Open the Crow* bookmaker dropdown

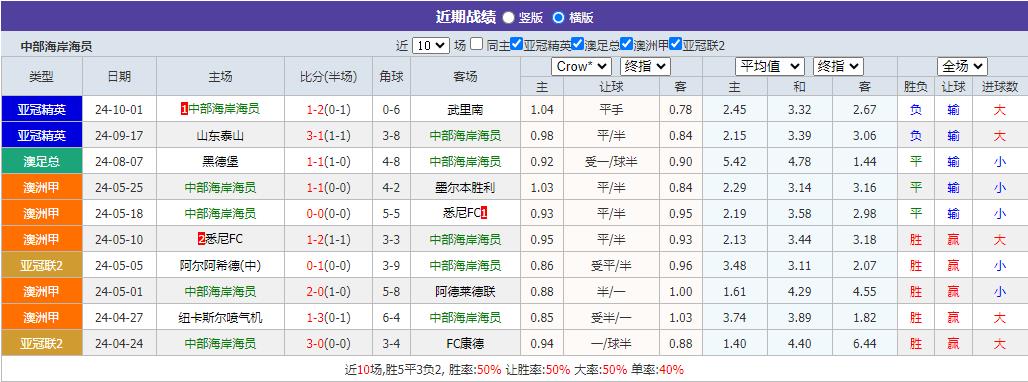[x=582, y=66]
